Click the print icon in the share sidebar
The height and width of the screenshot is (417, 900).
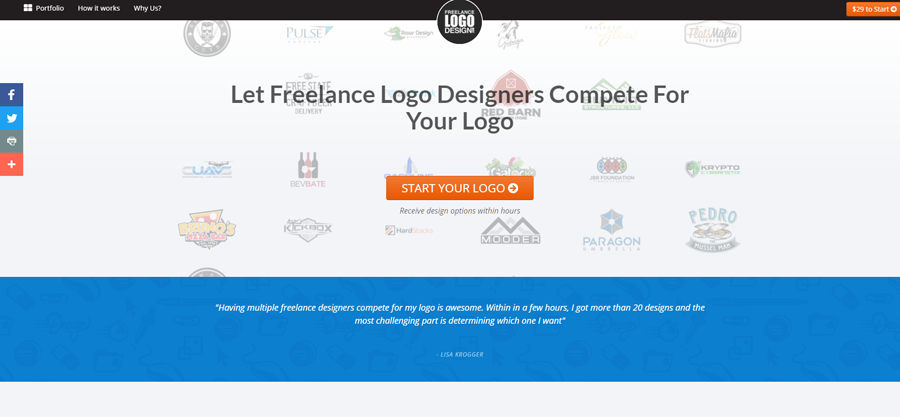11,141
